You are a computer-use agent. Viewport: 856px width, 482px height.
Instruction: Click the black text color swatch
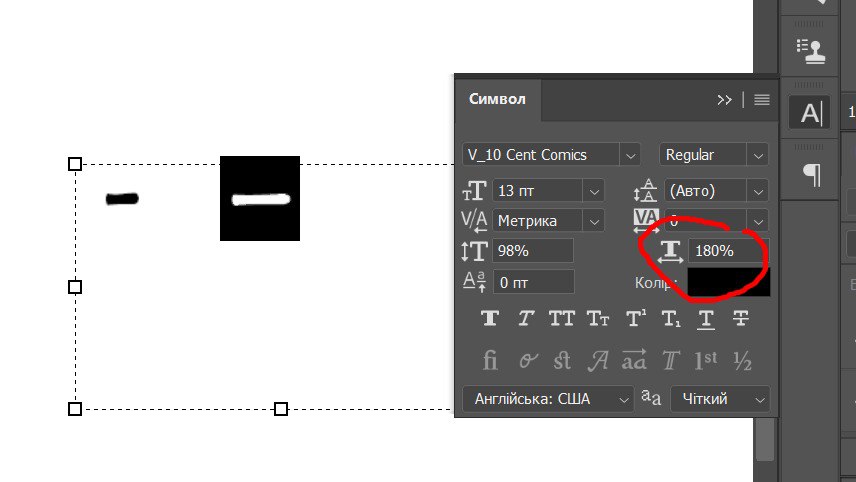[x=728, y=282]
